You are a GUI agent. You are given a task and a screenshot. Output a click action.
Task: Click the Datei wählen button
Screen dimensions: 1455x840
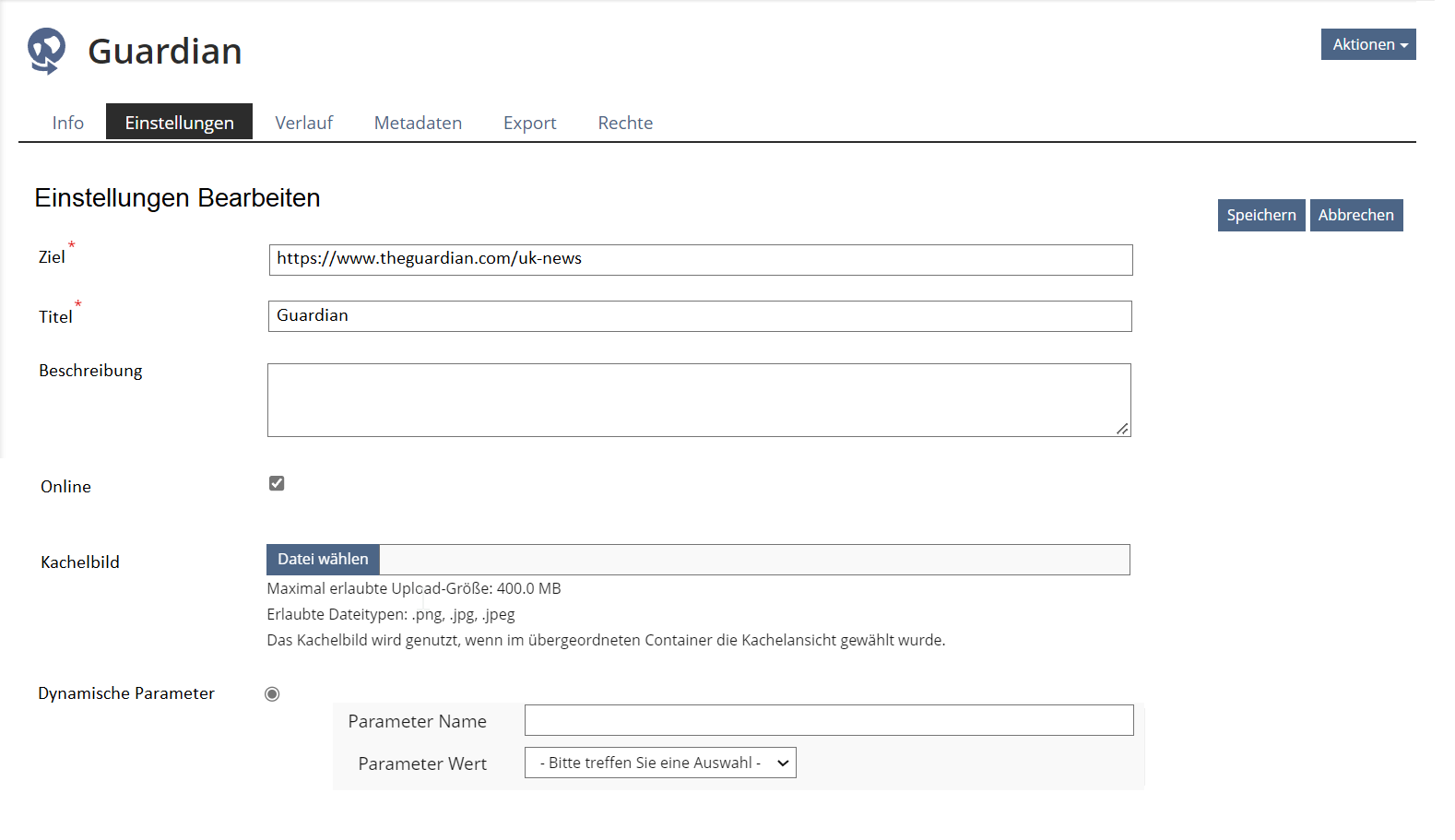pos(323,560)
